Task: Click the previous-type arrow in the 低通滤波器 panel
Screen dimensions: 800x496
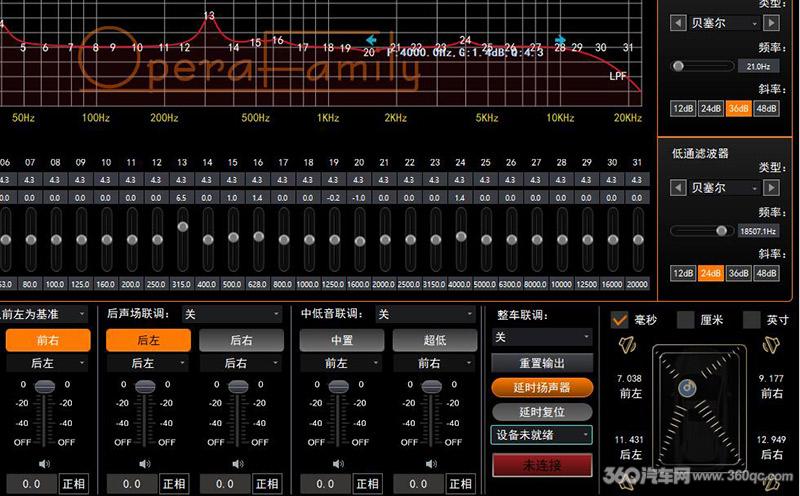Action: (x=678, y=188)
